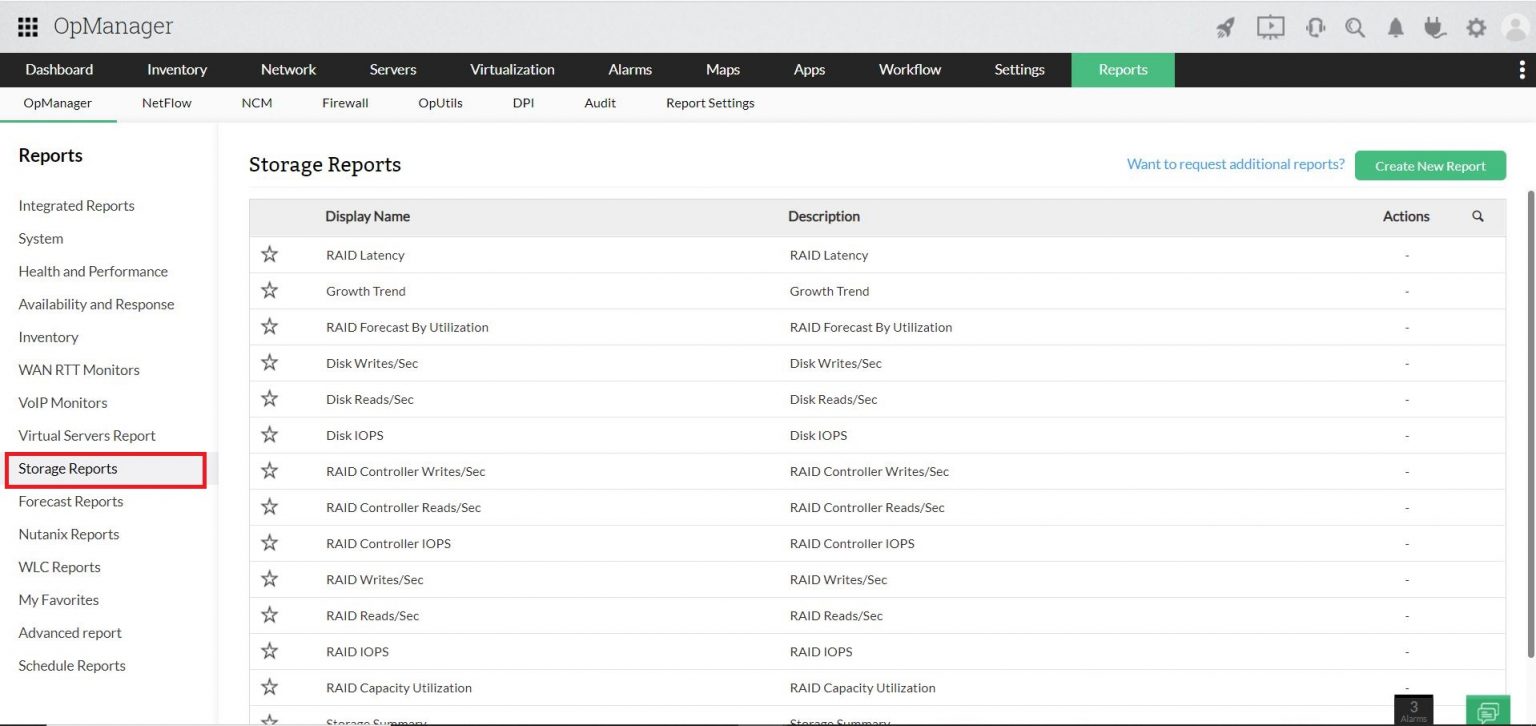Open the 3 Alarms popup panel
Image resolution: width=1536 pixels, height=726 pixels.
point(1413,710)
